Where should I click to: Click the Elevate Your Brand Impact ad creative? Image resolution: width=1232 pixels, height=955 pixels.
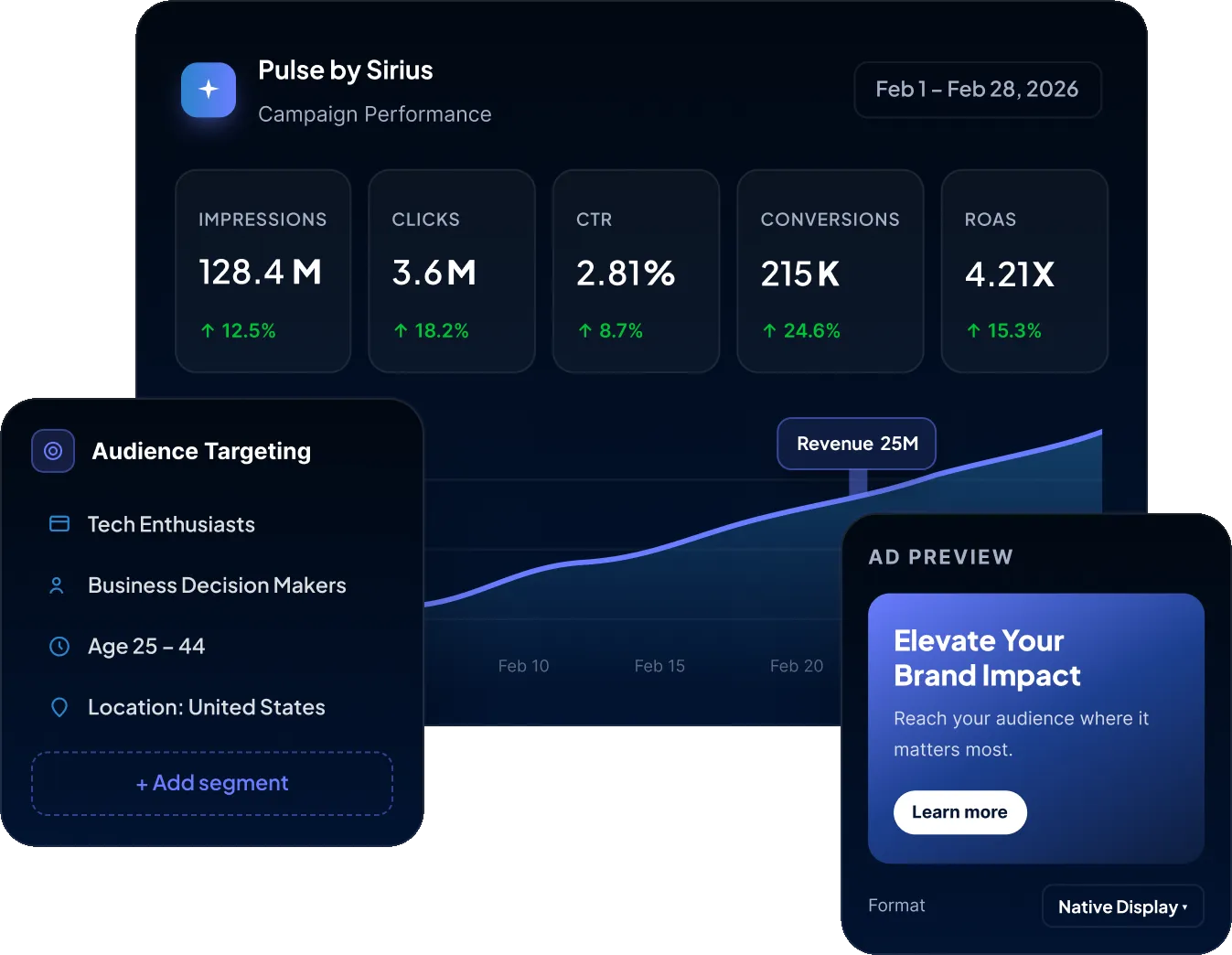tap(1036, 728)
